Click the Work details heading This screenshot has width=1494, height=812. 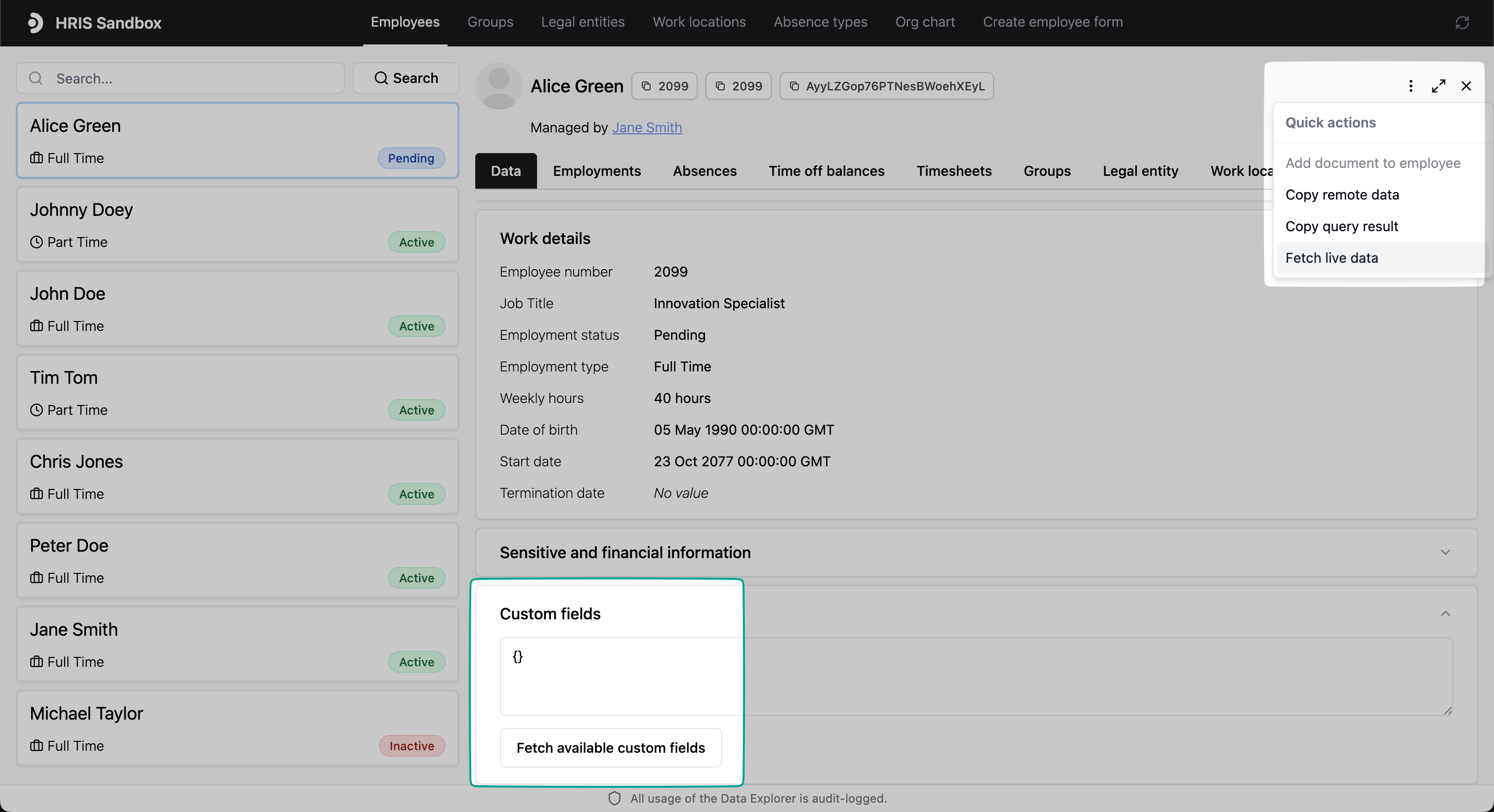pyautogui.click(x=544, y=239)
